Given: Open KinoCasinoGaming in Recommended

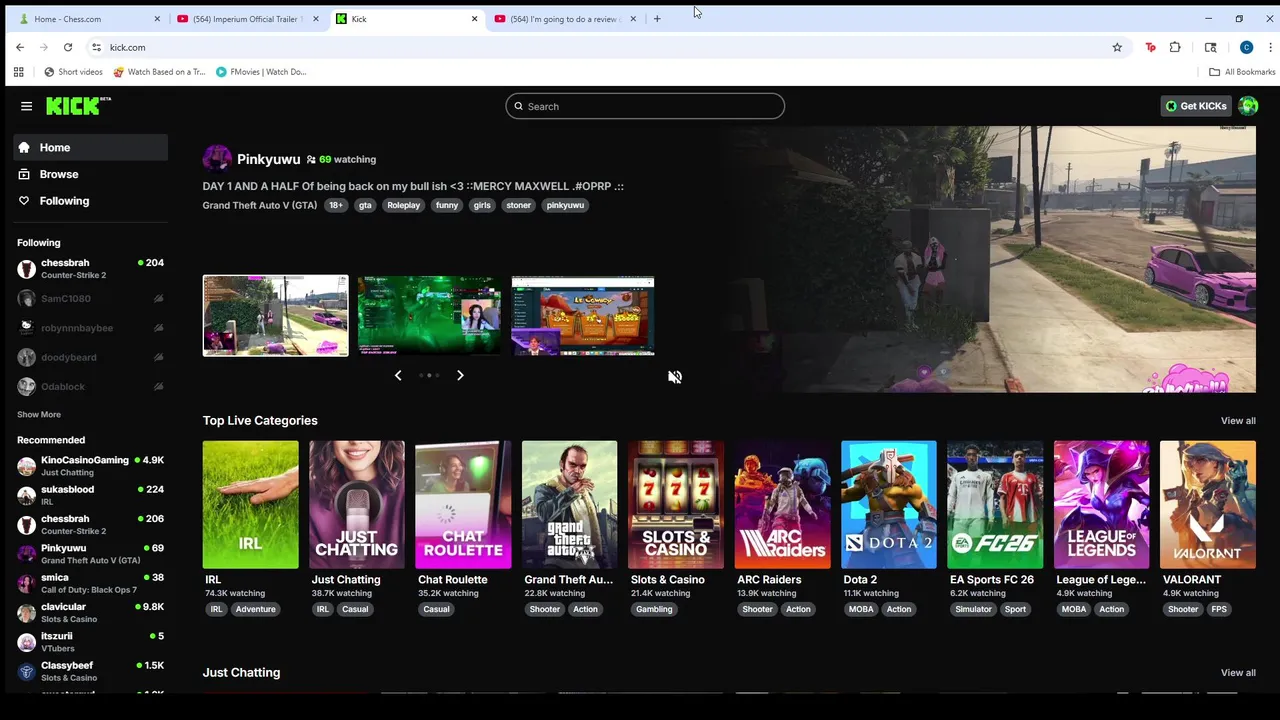Looking at the screenshot, I should point(91,466).
